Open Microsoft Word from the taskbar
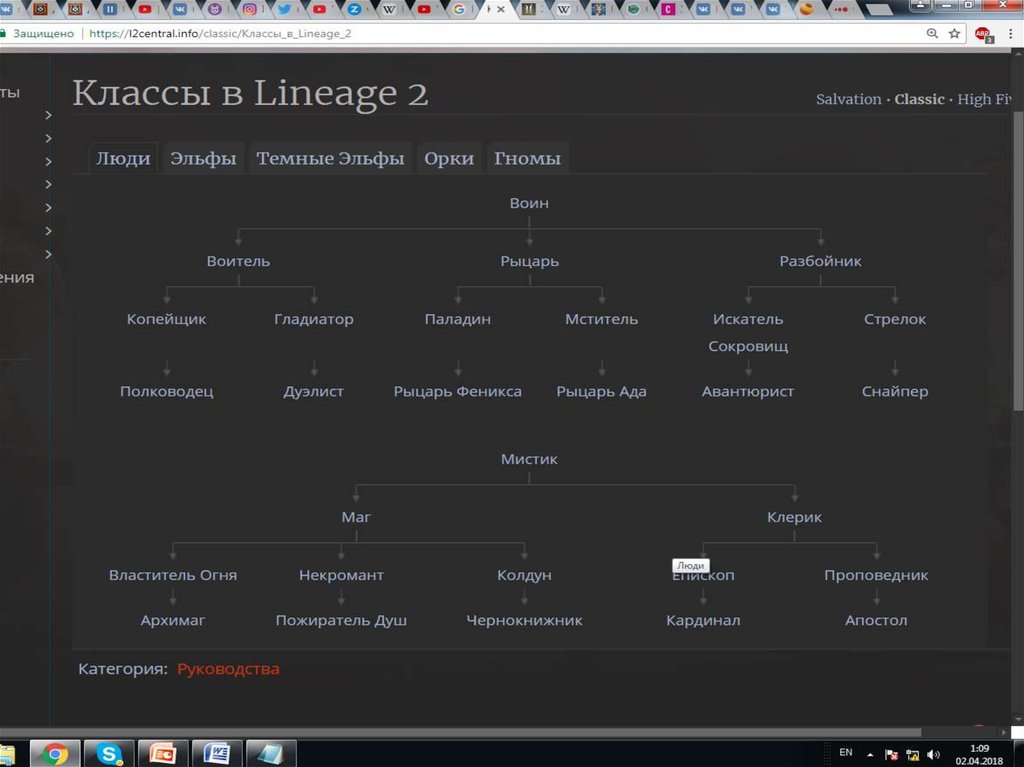Screen dimensions: 1024x767 (x=217, y=753)
